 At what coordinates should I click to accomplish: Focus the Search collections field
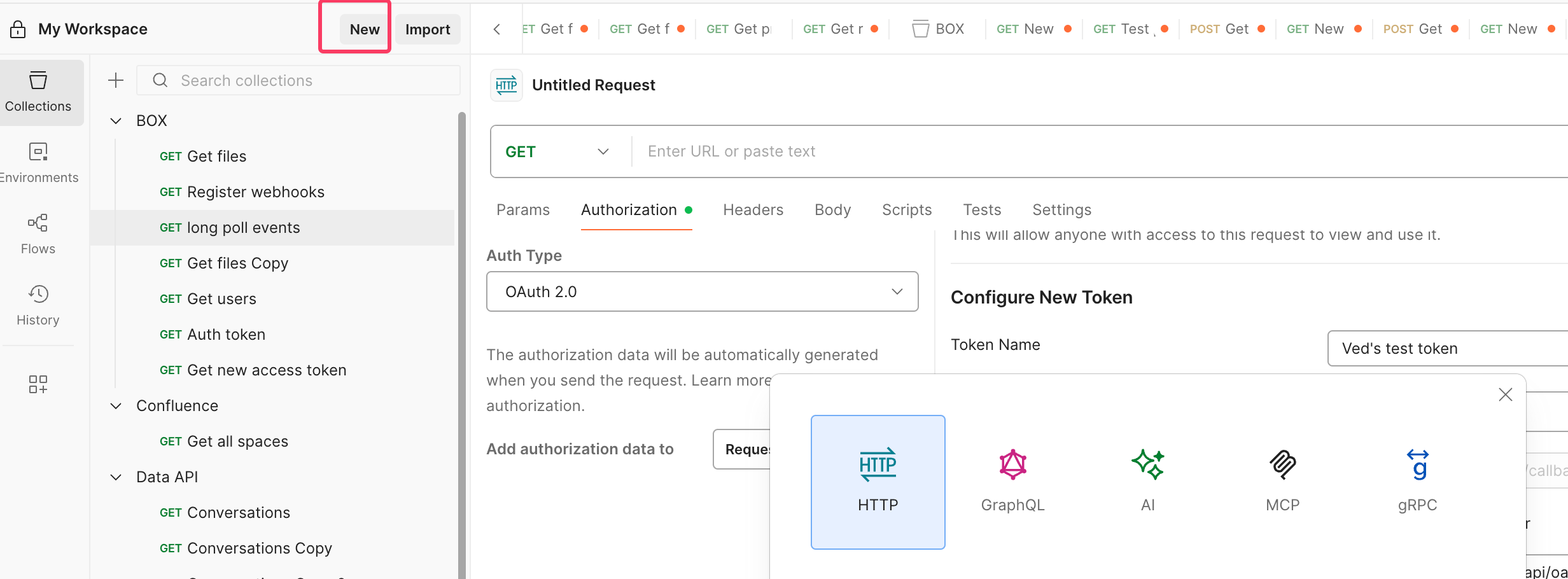[x=298, y=80]
